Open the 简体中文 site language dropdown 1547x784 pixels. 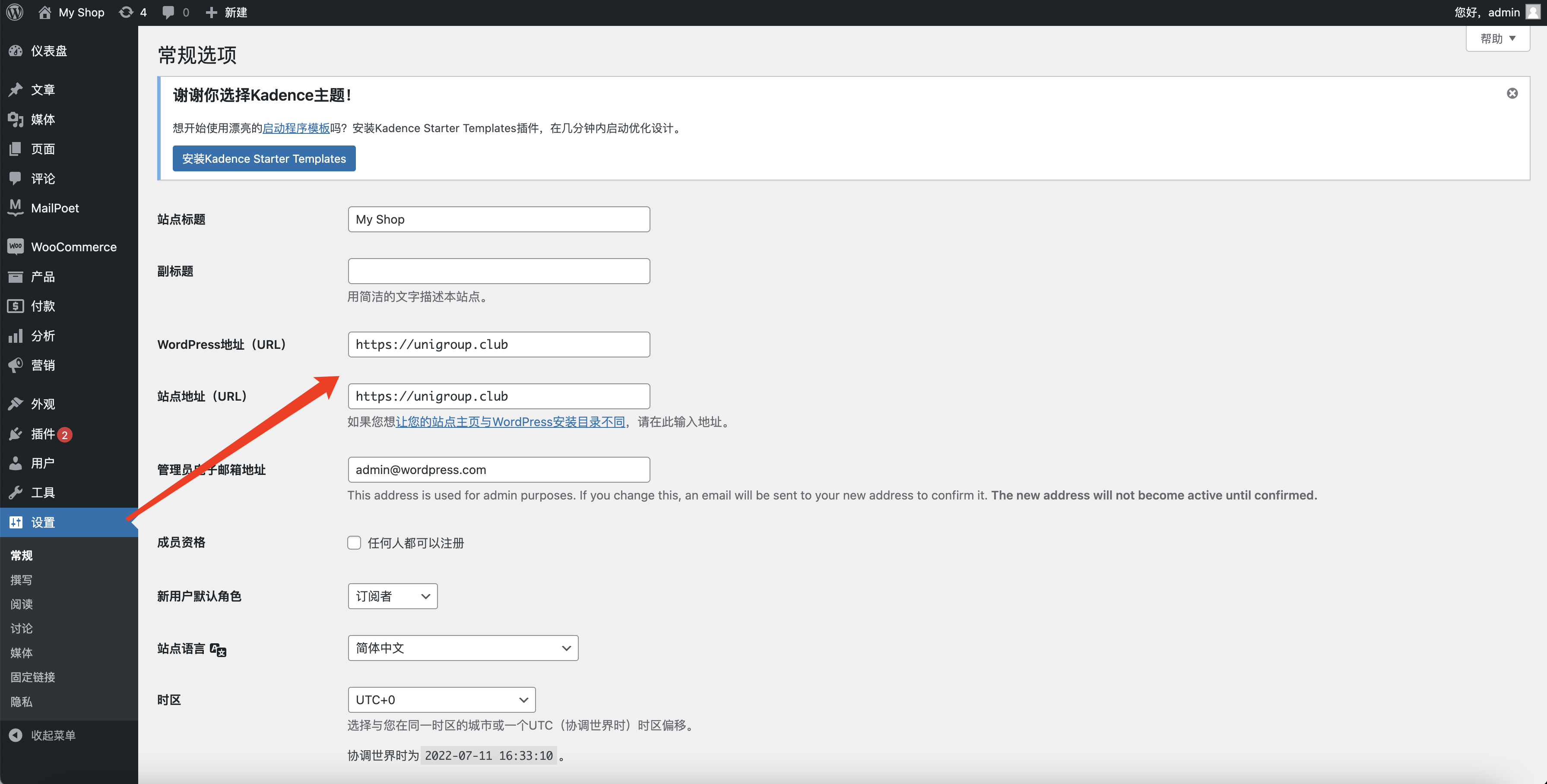tap(463, 648)
